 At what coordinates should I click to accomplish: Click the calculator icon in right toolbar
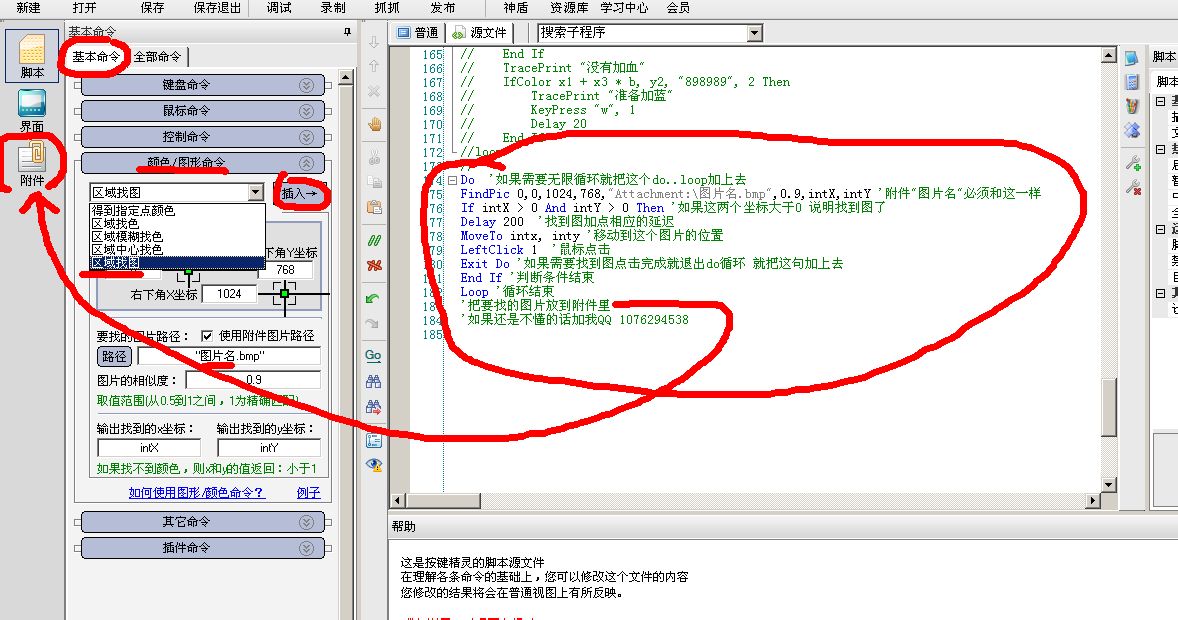[x=1132, y=81]
